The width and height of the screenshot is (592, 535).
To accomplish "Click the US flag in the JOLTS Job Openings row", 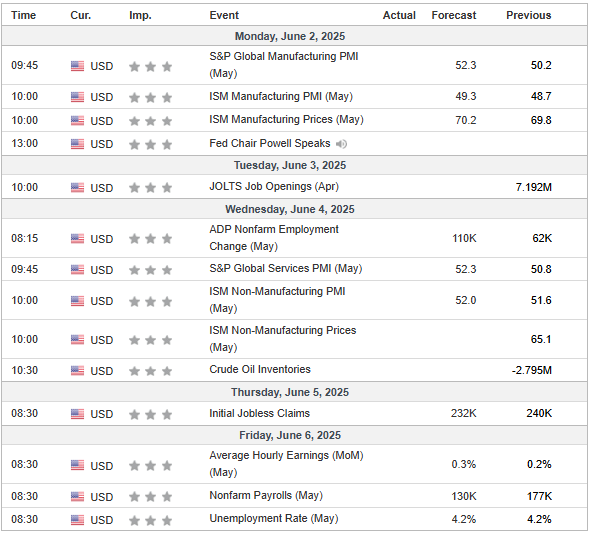I will (x=77, y=188).
